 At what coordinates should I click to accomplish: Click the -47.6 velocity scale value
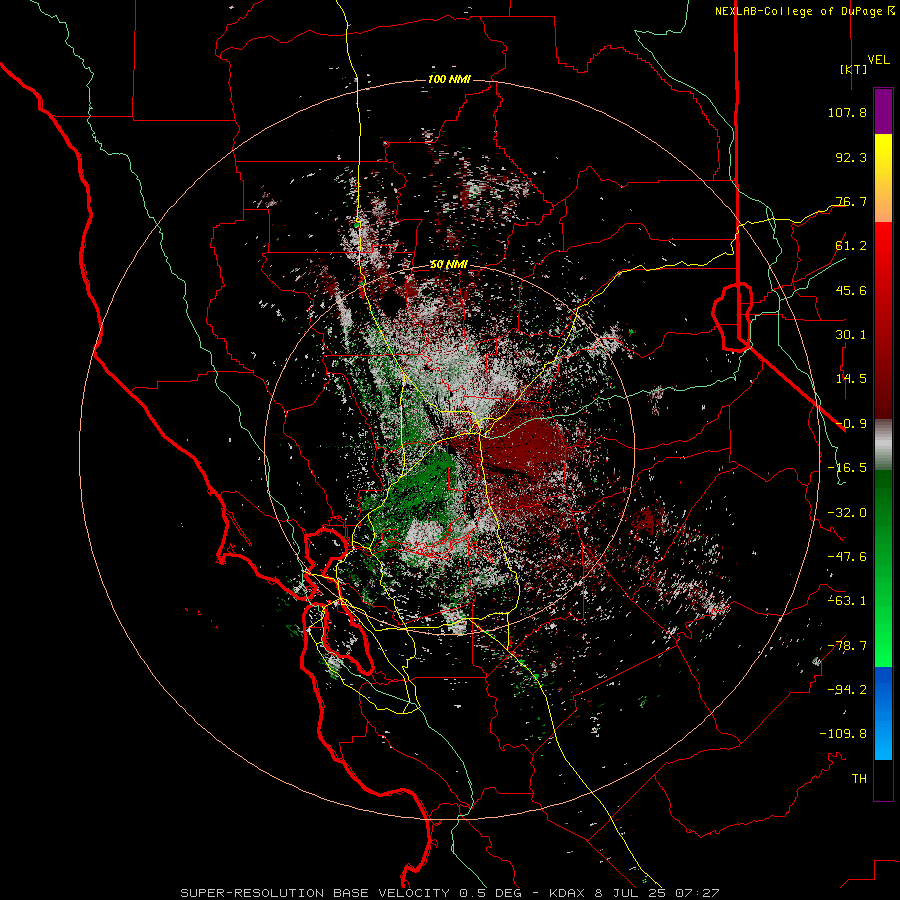point(847,557)
